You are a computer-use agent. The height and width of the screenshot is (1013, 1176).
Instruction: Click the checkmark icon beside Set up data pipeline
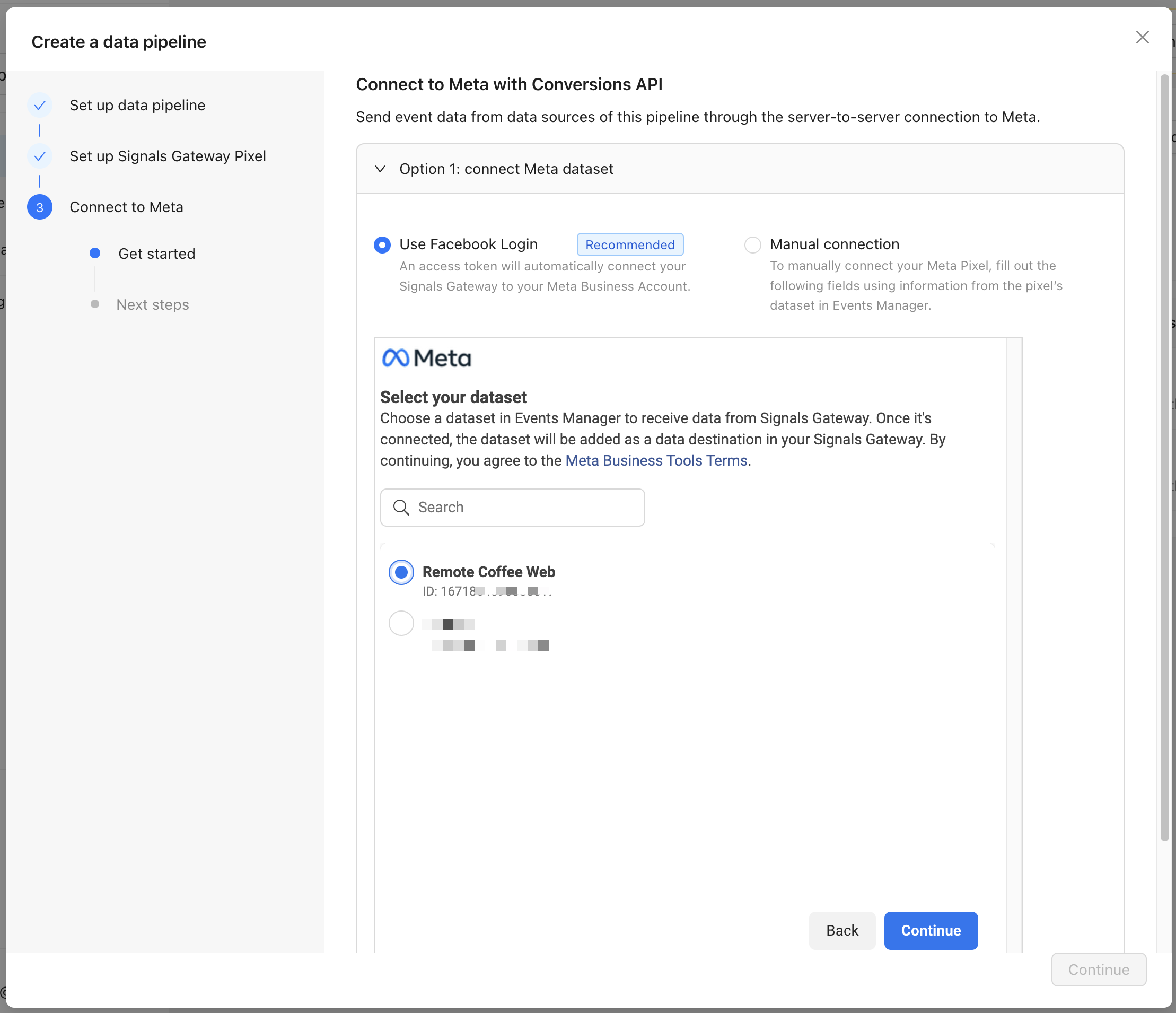[40, 105]
